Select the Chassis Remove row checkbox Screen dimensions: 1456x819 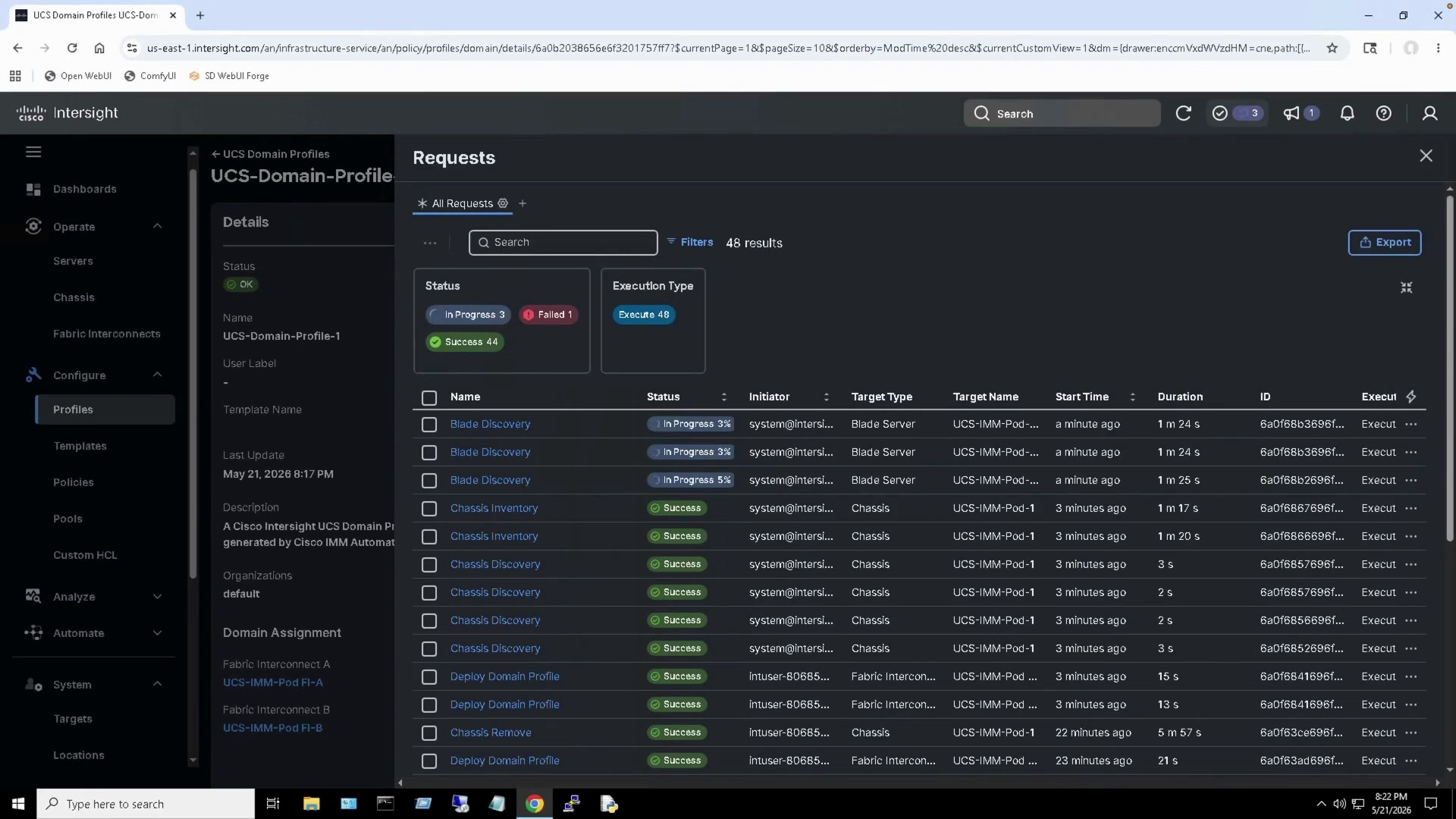(429, 733)
